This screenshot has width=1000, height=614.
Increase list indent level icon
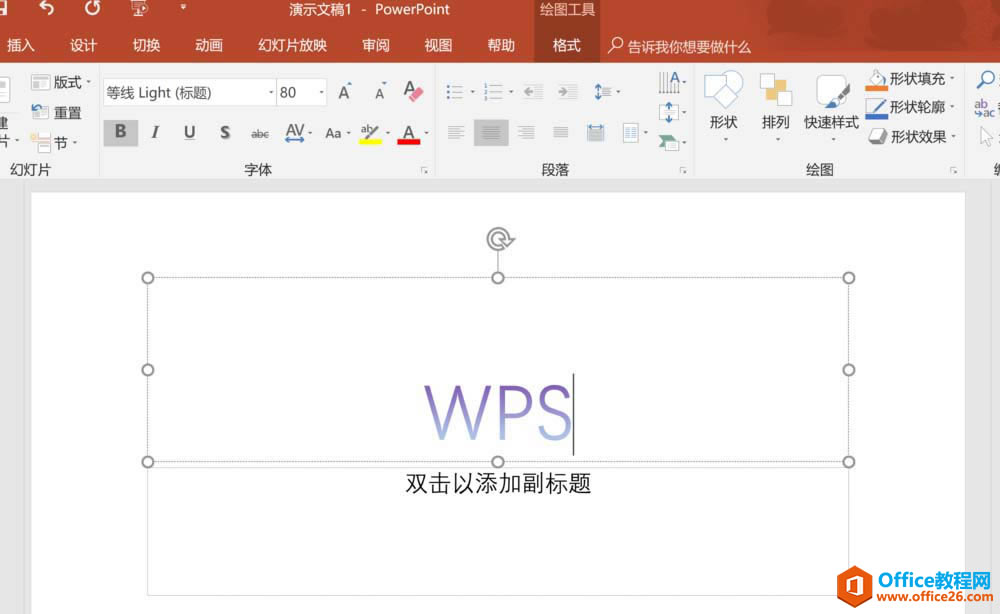(x=566, y=92)
